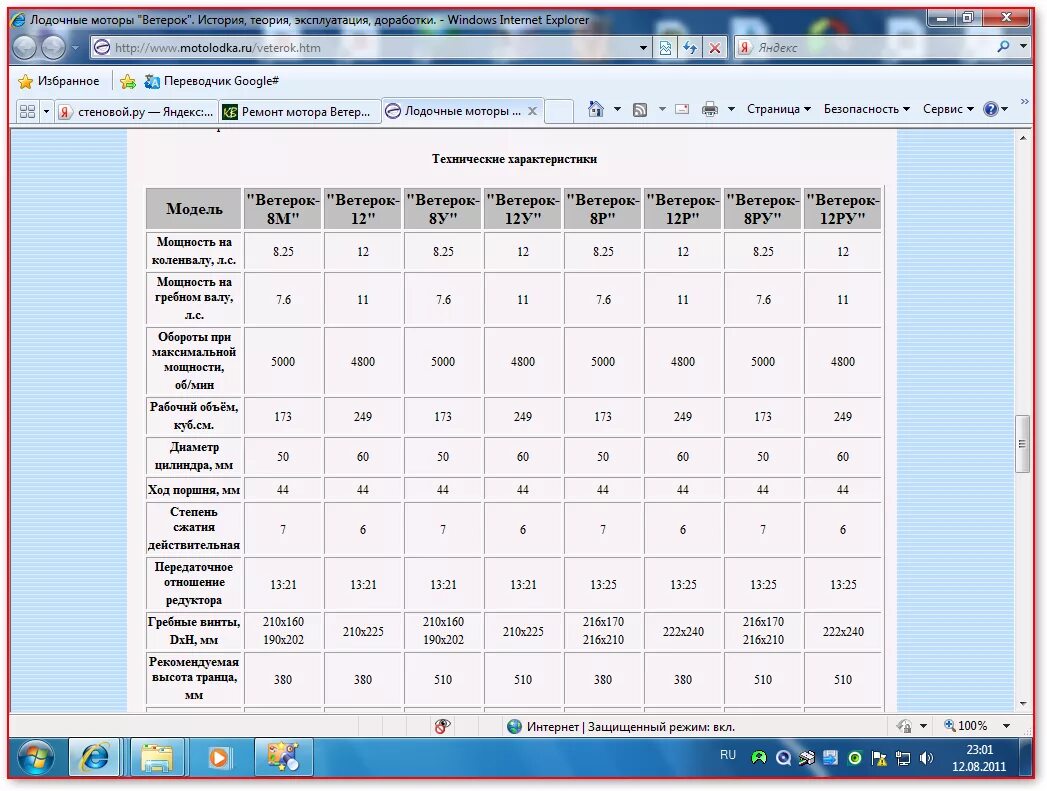Image resolution: width=1047 pixels, height=791 pixels.
Task: Close the Лодочные моторы tab
Action: coord(532,111)
